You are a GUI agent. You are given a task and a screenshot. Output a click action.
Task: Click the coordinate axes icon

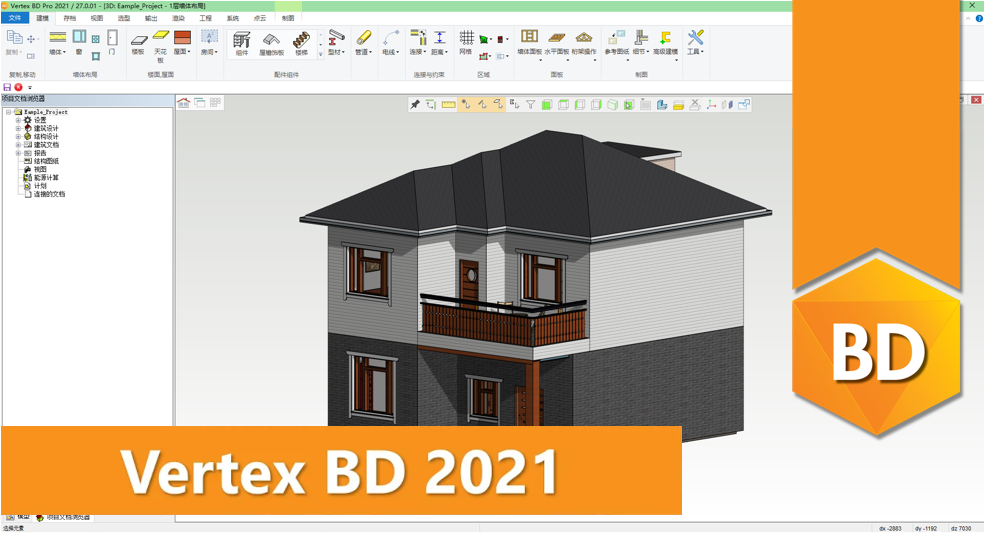[711, 104]
